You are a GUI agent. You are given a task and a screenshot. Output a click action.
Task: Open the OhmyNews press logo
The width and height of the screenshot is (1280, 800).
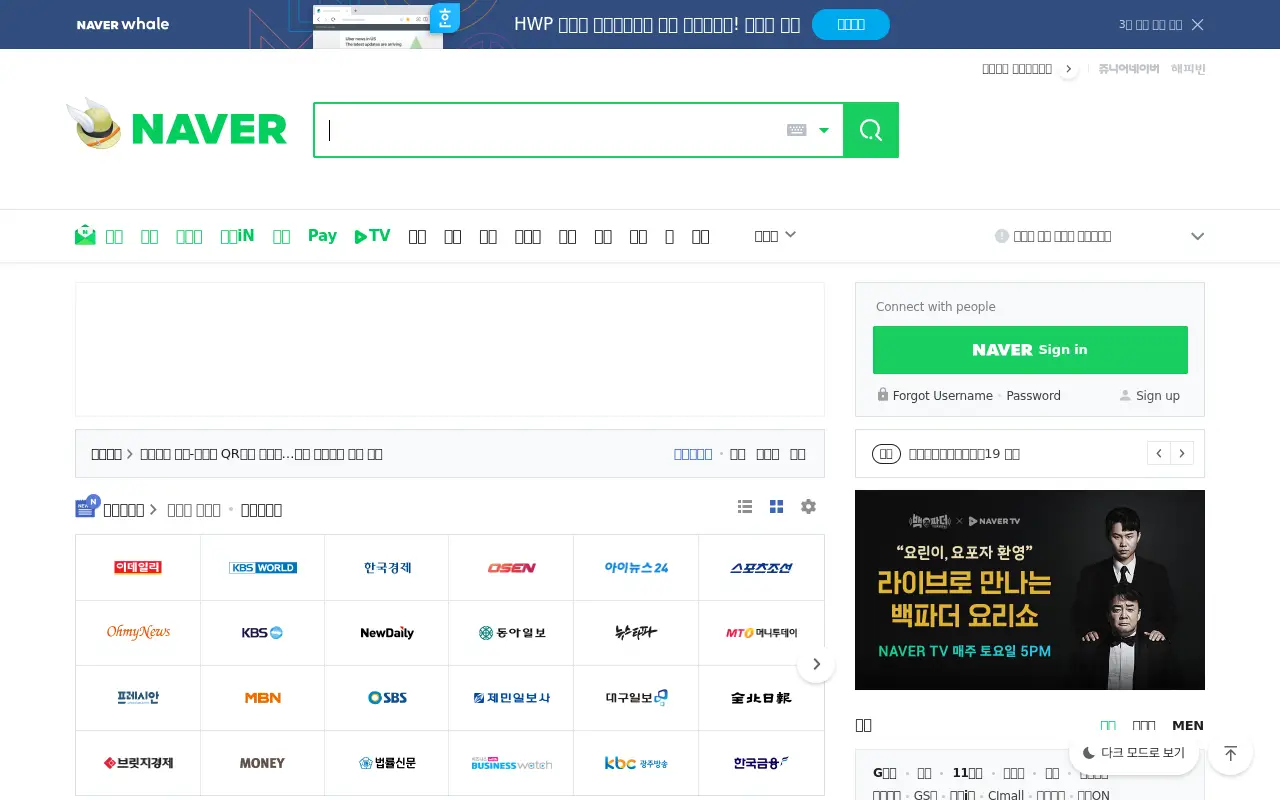pyautogui.click(x=138, y=632)
